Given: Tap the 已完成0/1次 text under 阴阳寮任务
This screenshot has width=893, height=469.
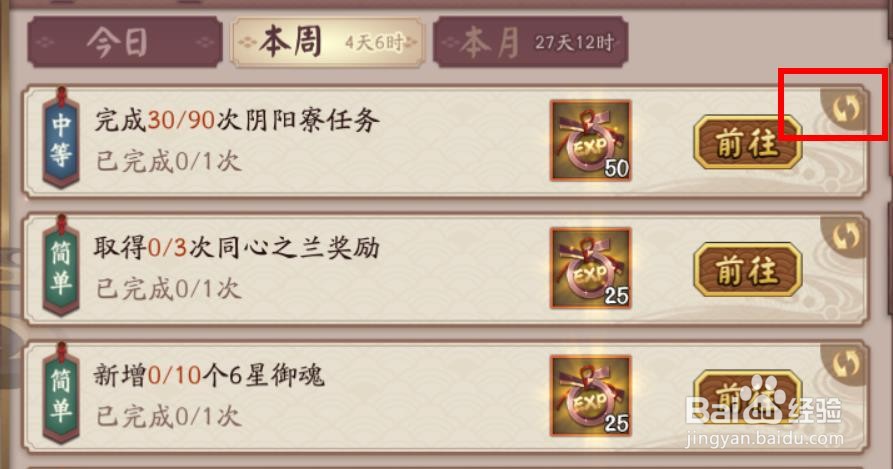Looking at the screenshot, I should pos(169,162).
